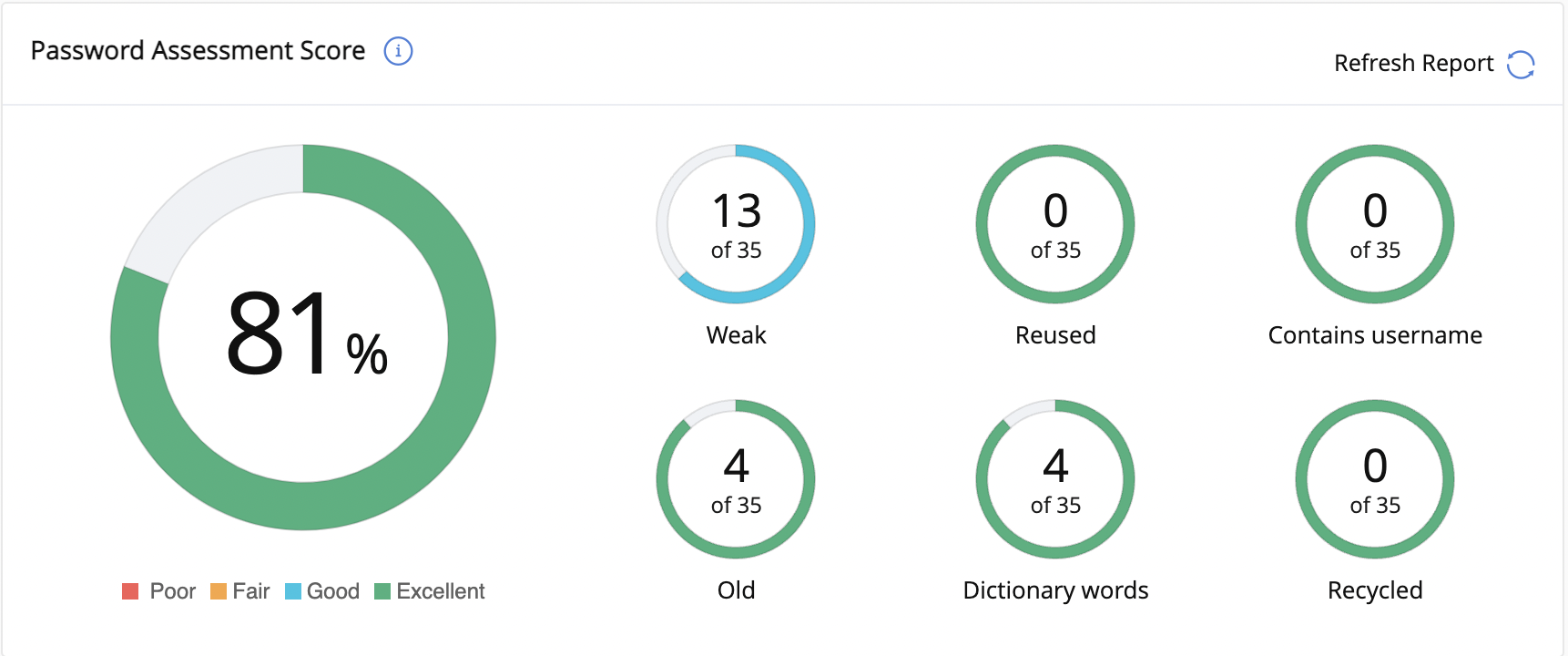Click the info icon beside Password Assessment Score

(398, 51)
